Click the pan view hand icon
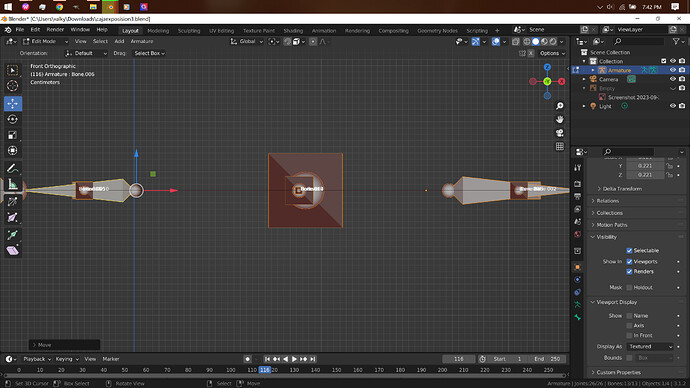Viewport: 690px width, 388px height. (559, 119)
